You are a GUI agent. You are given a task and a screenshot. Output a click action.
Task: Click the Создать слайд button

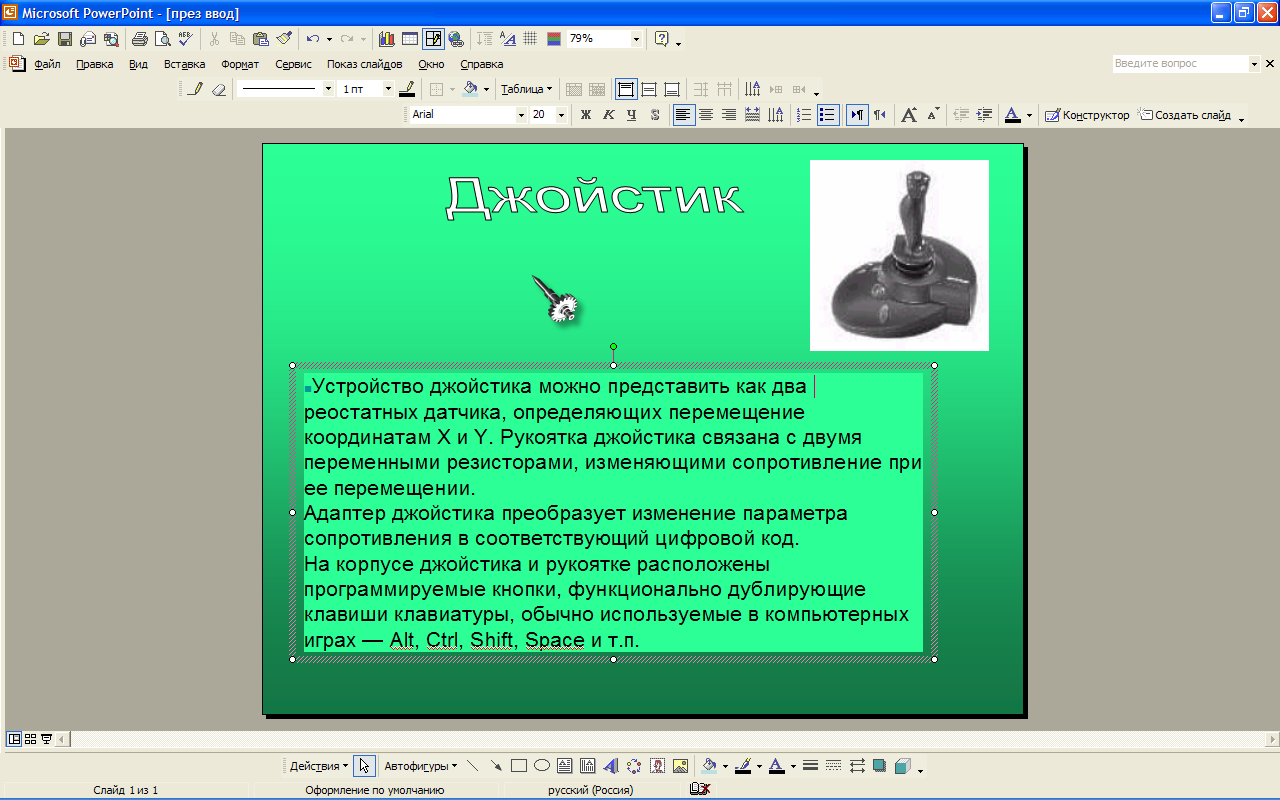pos(1184,115)
